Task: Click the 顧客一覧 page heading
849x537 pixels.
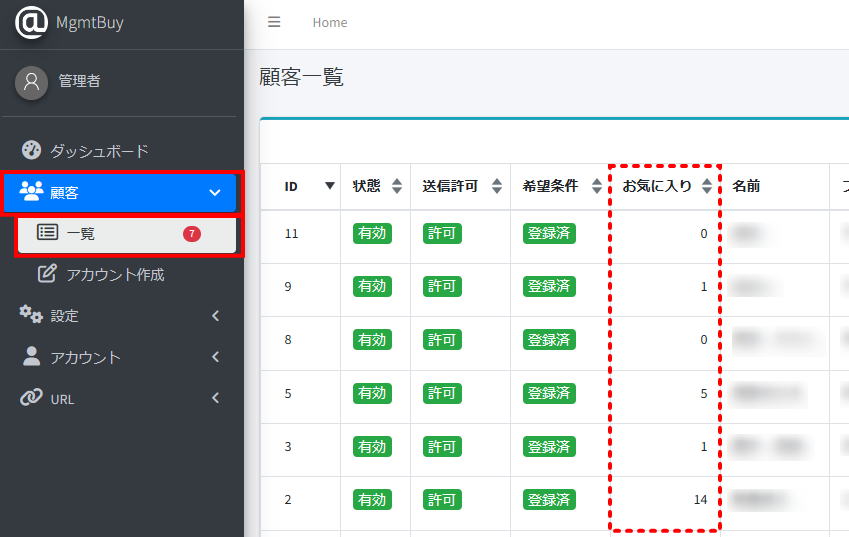Action: tap(301, 77)
